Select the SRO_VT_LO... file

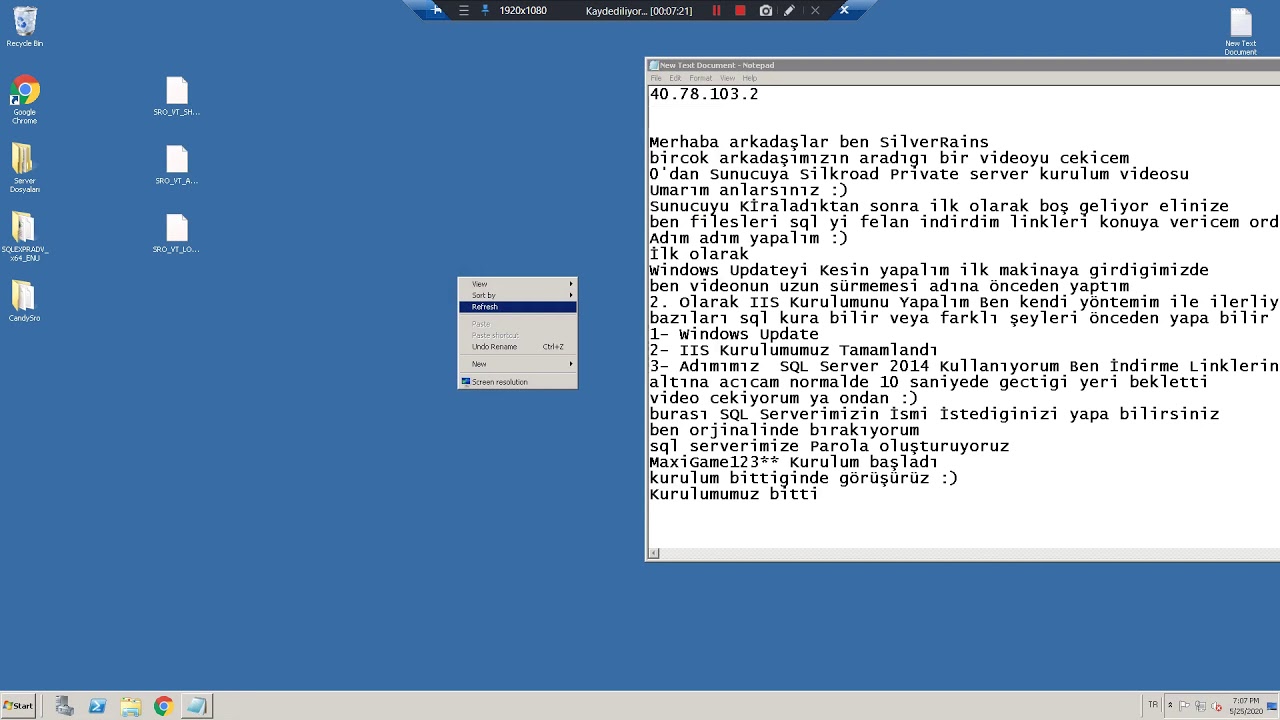click(x=177, y=234)
